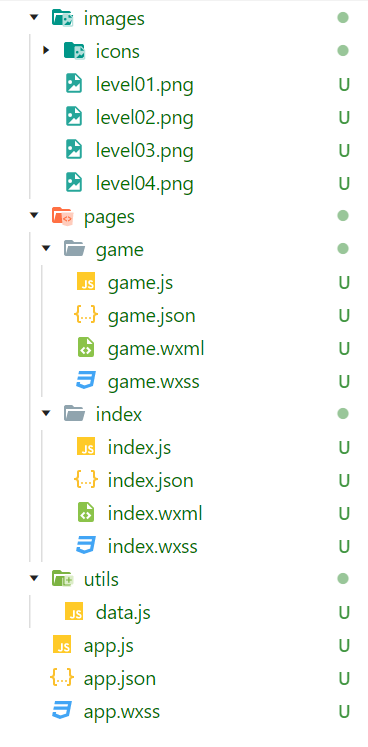Click the green status dot beside images

coord(343,18)
